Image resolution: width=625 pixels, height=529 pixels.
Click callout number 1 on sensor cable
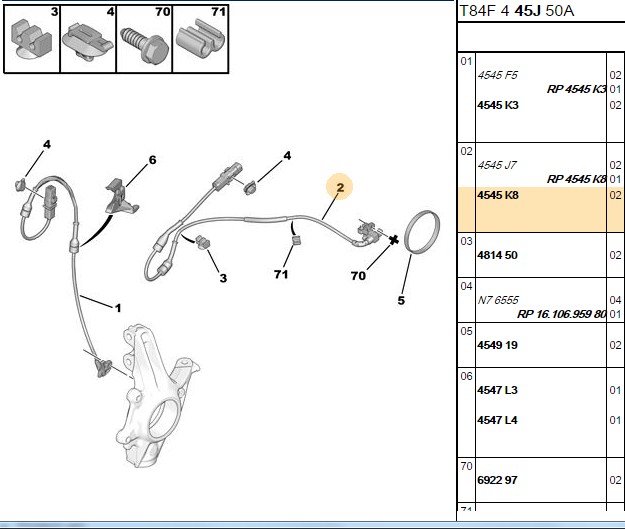pyautogui.click(x=118, y=308)
